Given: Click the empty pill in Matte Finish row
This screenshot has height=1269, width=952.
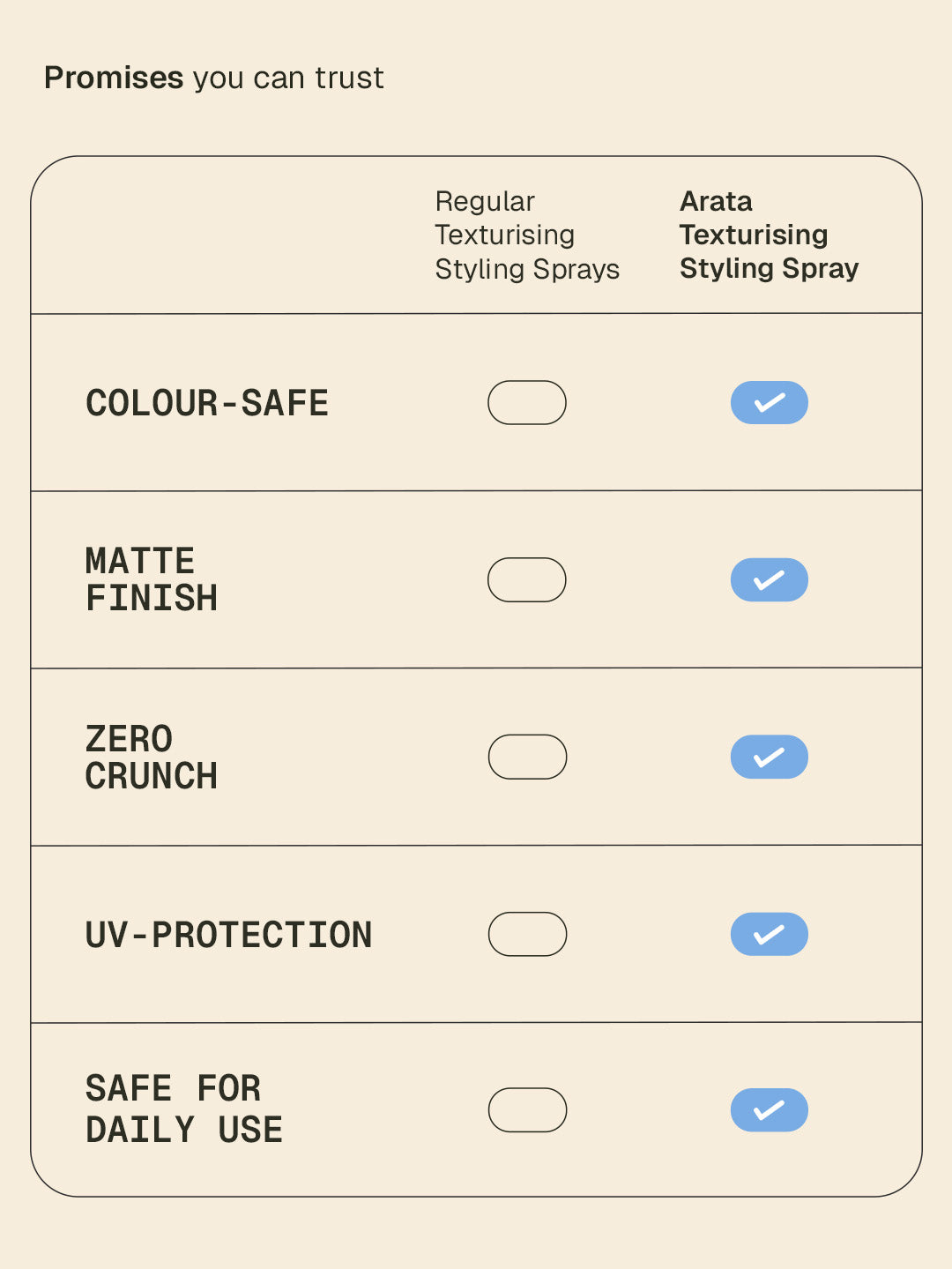Looking at the screenshot, I should click(527, 580).
